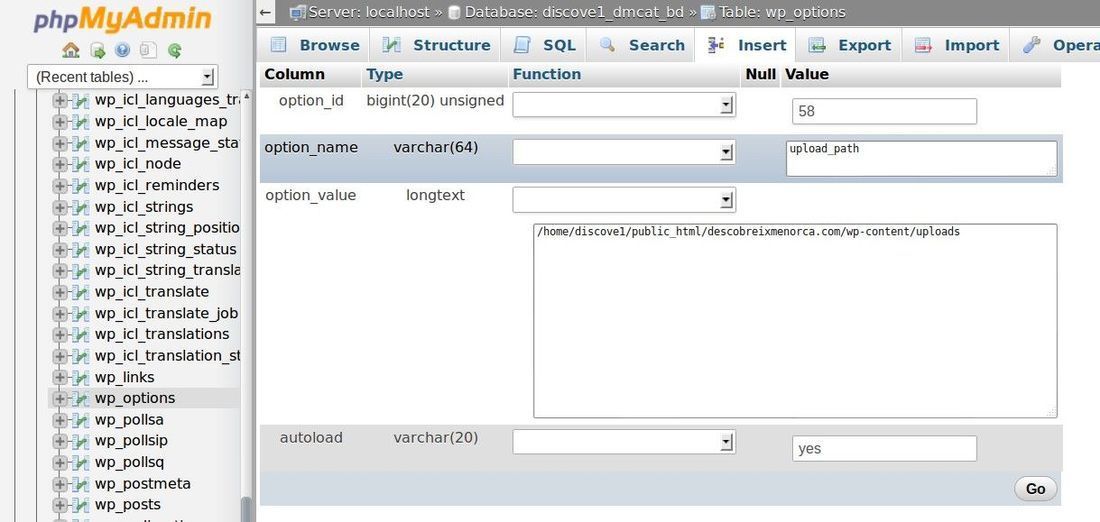Open Function dropdown for option_value
The image size is (1100, 522).
pyautogui.click(x=624, y=200)
